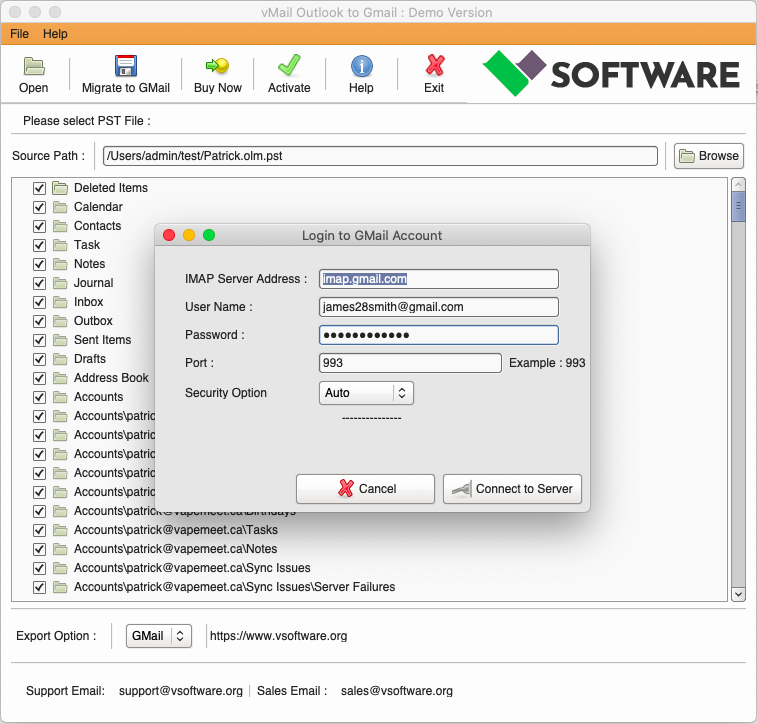Viewport: 758px width, 724px height.
Task: Click the Outbox folder icon
Action: coord(60,321)
